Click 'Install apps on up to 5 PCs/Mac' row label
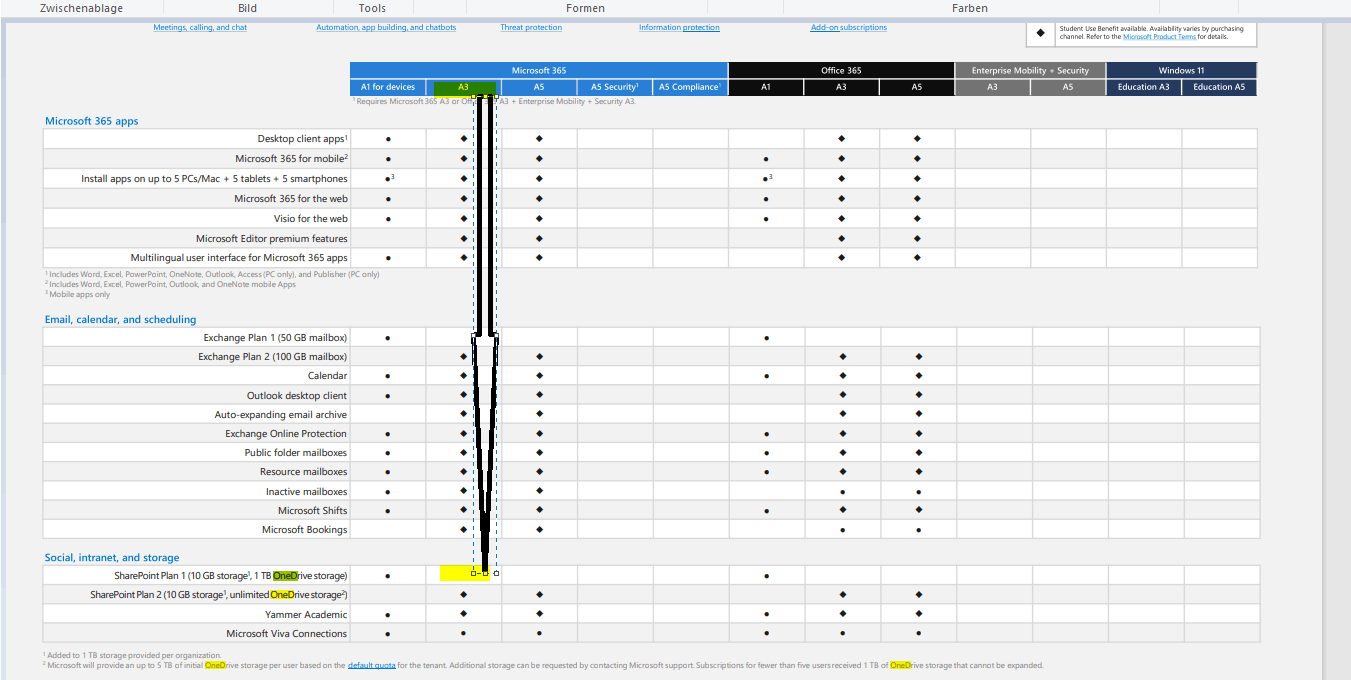The width and height of the screenshot is (1351, 680). click(214, 179)
